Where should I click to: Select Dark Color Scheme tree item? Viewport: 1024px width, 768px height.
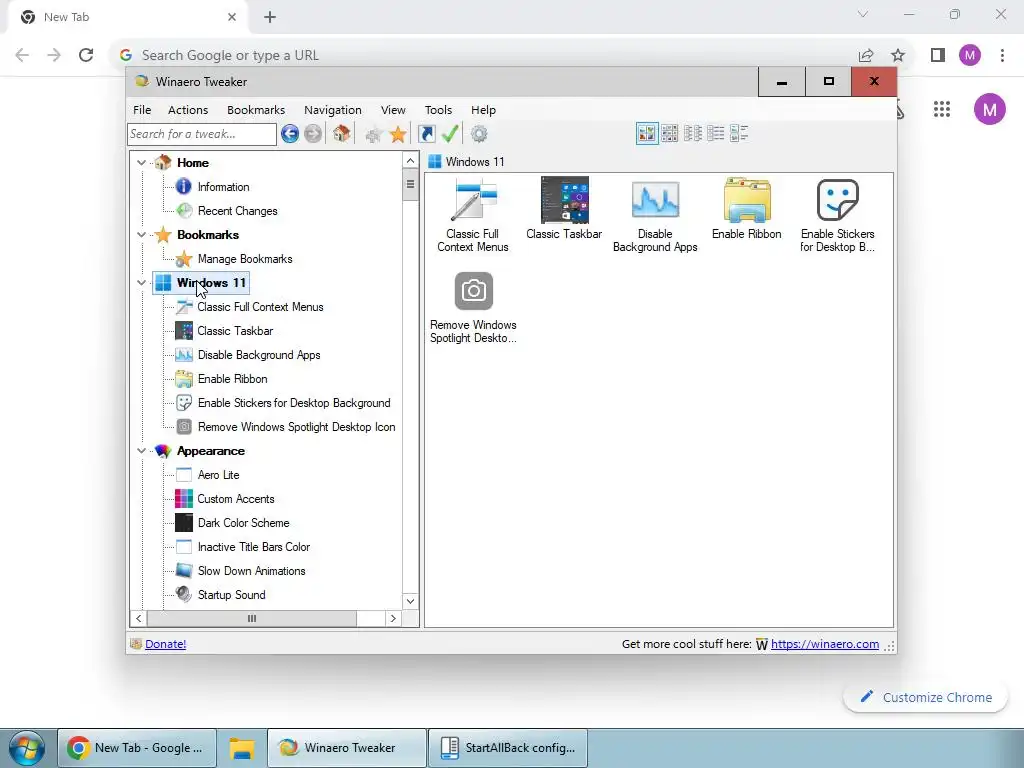tap(243, 523)
